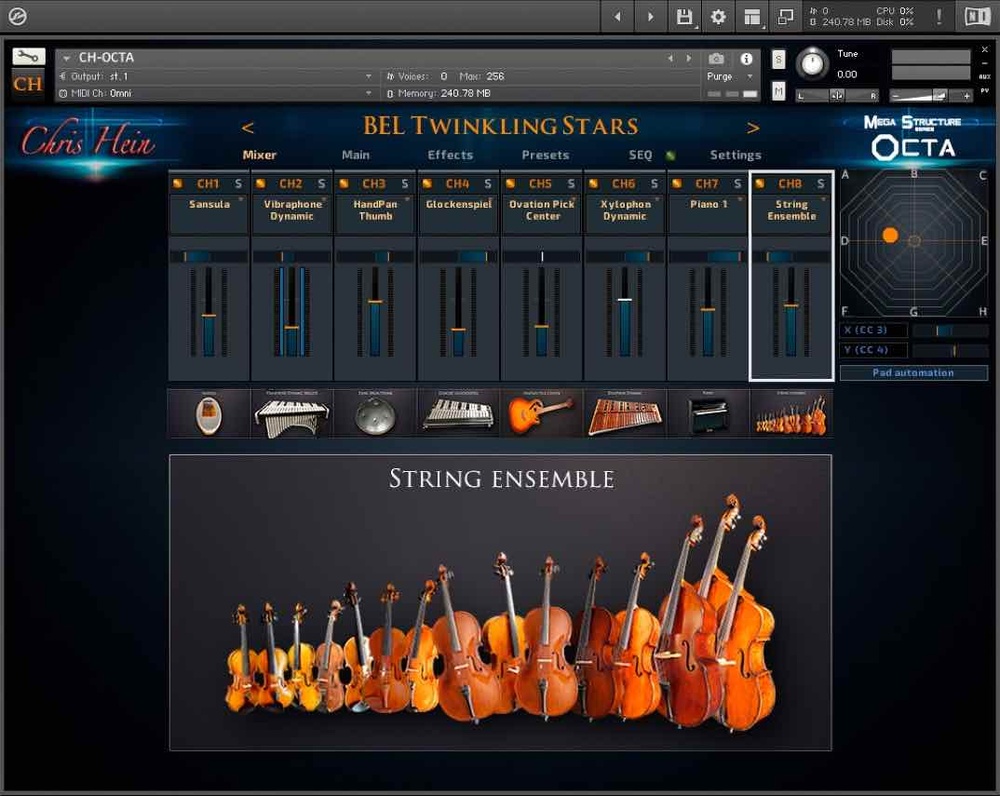Screen dimensions: 1000x796
Task: Switch to the Effects tab
Action: click(450, 155)
